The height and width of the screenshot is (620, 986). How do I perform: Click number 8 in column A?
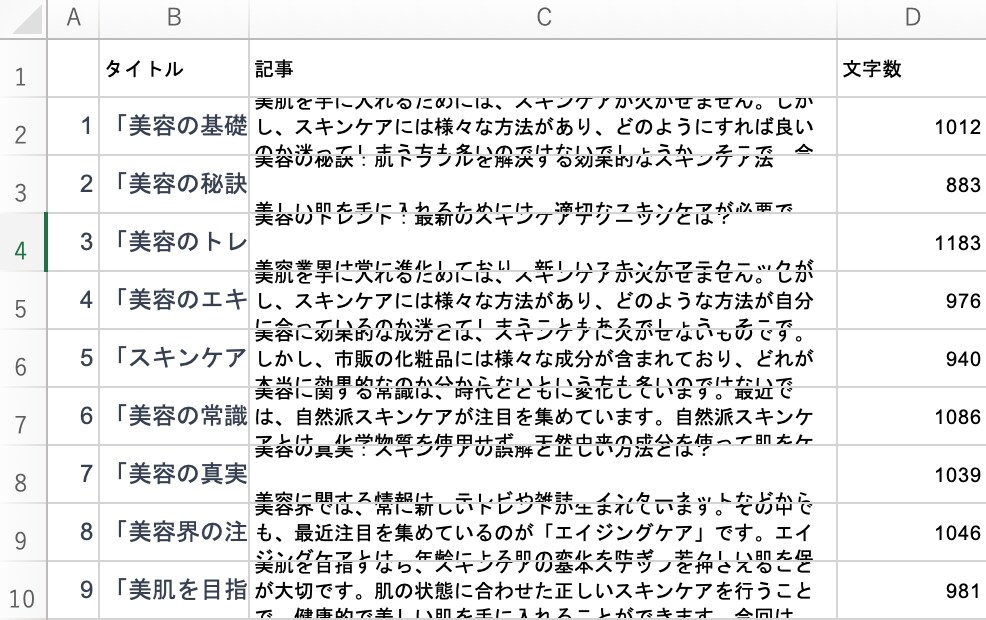pos(73,532)
